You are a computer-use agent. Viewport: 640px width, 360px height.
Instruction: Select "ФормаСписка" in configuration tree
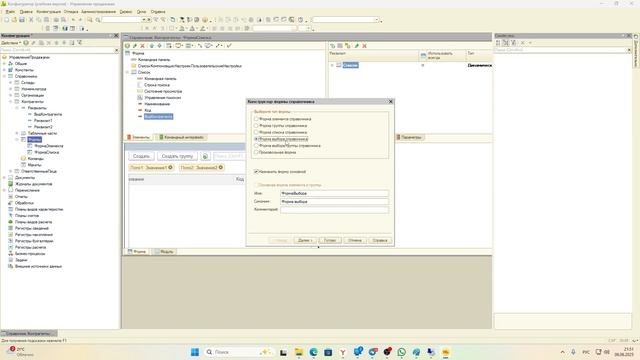47,152
